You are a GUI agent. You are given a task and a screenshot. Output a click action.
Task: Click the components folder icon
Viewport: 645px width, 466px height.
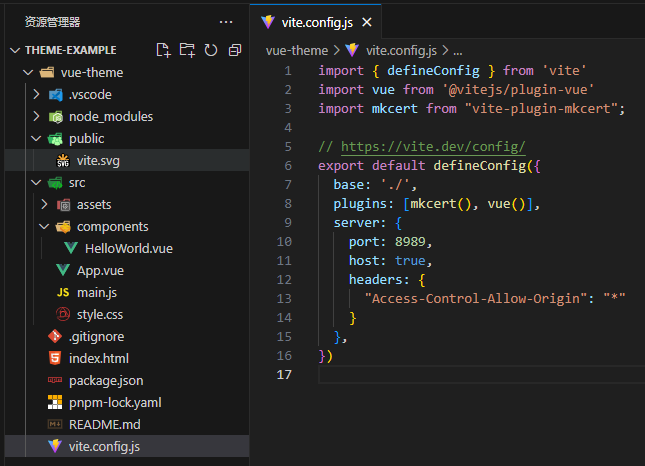pos(63,227)
